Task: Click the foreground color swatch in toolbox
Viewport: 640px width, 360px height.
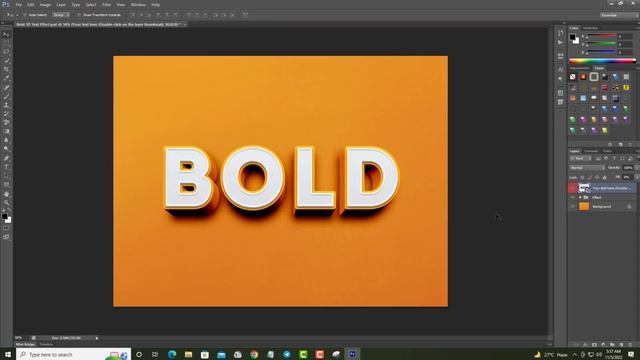Action: [x=4, y=217]
